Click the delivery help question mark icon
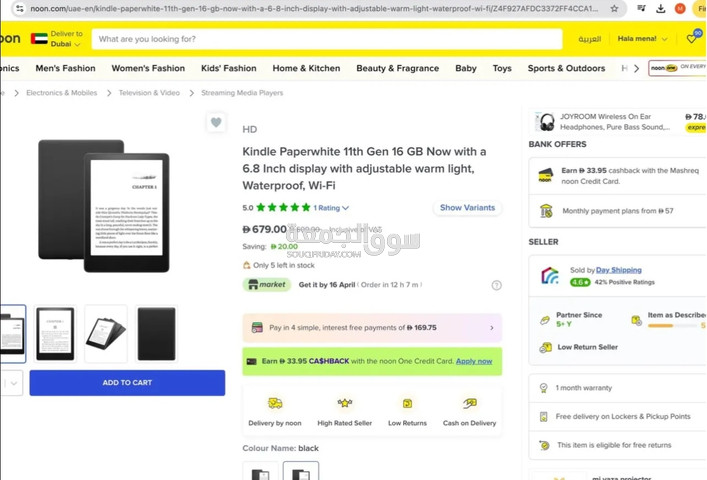The width and height of the screenshot is (707, 480). (x=496, y=285)
